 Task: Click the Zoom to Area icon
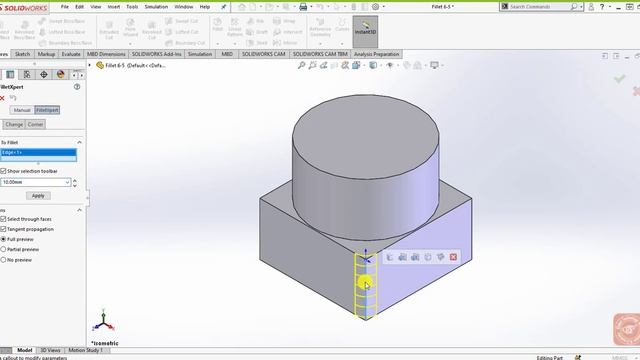click(313, 65)
